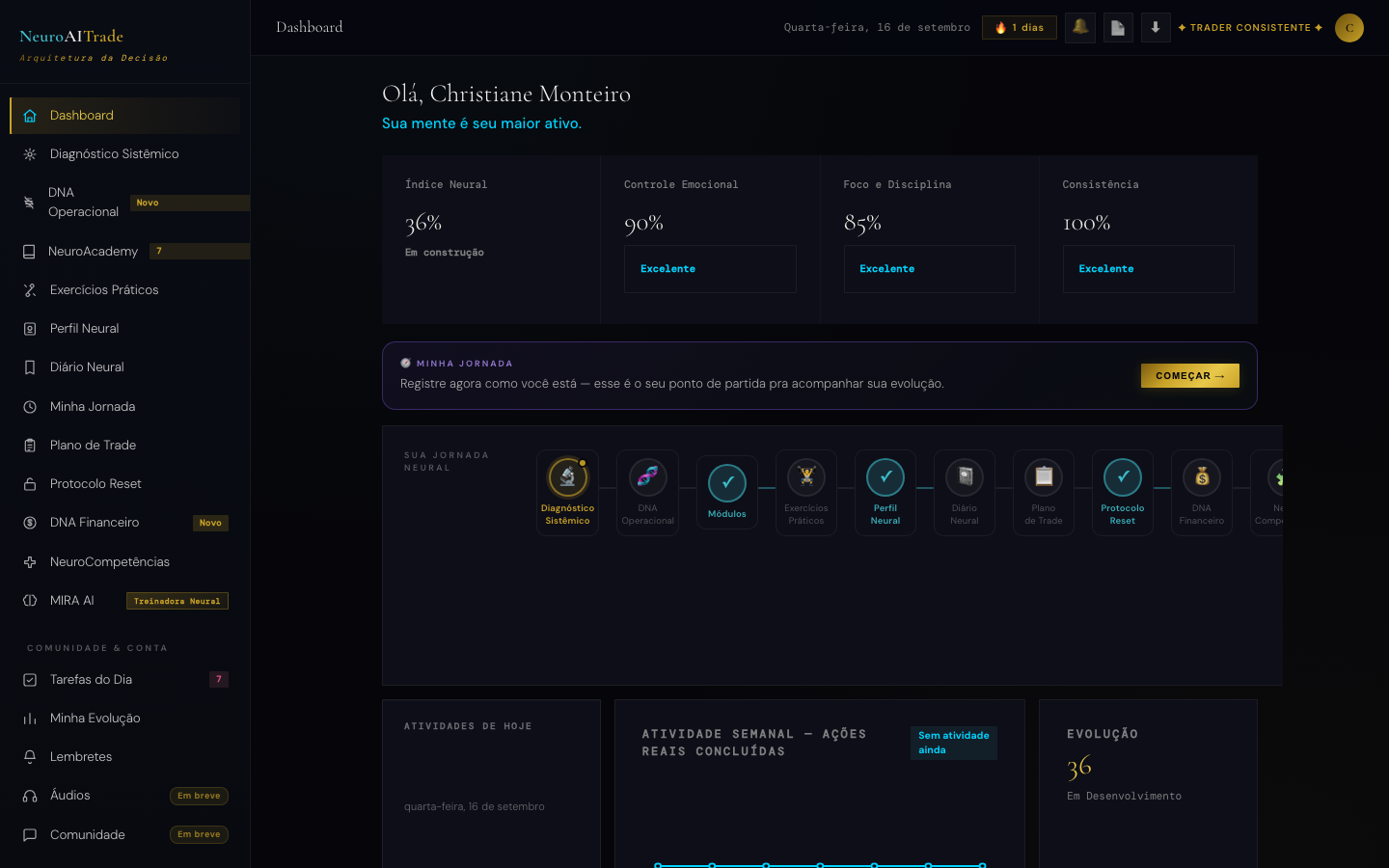
Task: Click Excelente under Consistência
Action: (x=1149, y=269)
